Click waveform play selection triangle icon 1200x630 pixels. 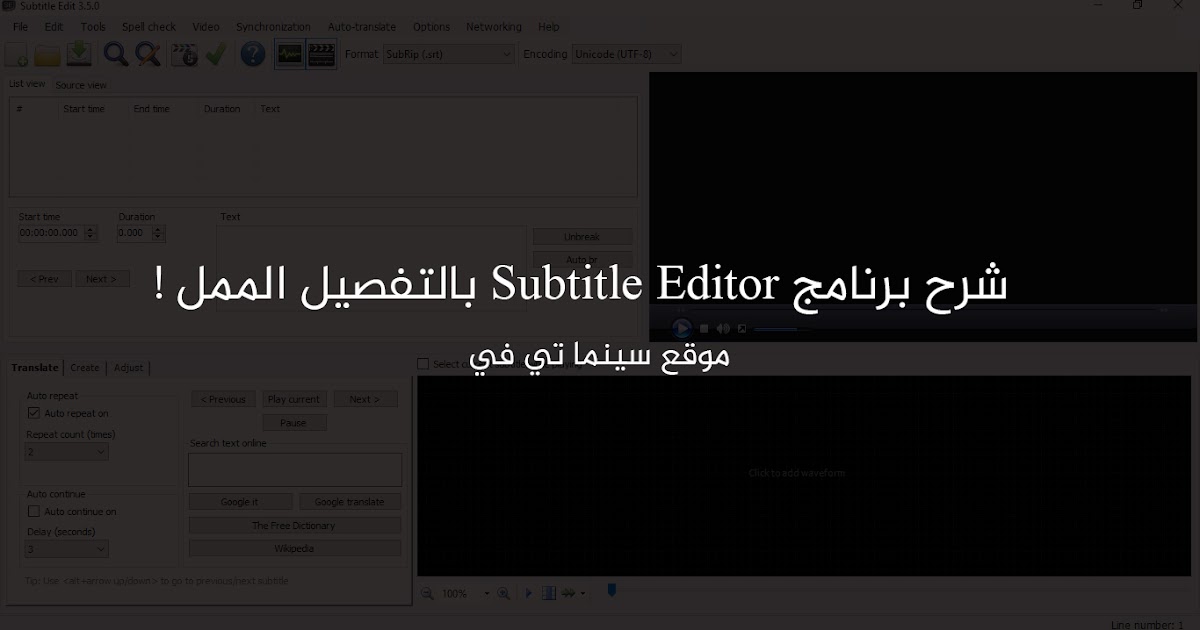(529, 593)
